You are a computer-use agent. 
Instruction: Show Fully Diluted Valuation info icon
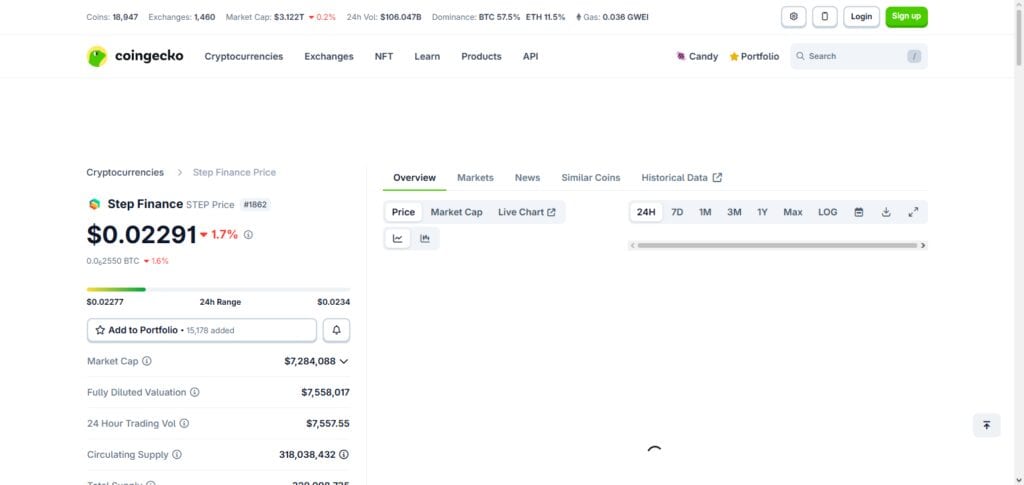[195, 392]
